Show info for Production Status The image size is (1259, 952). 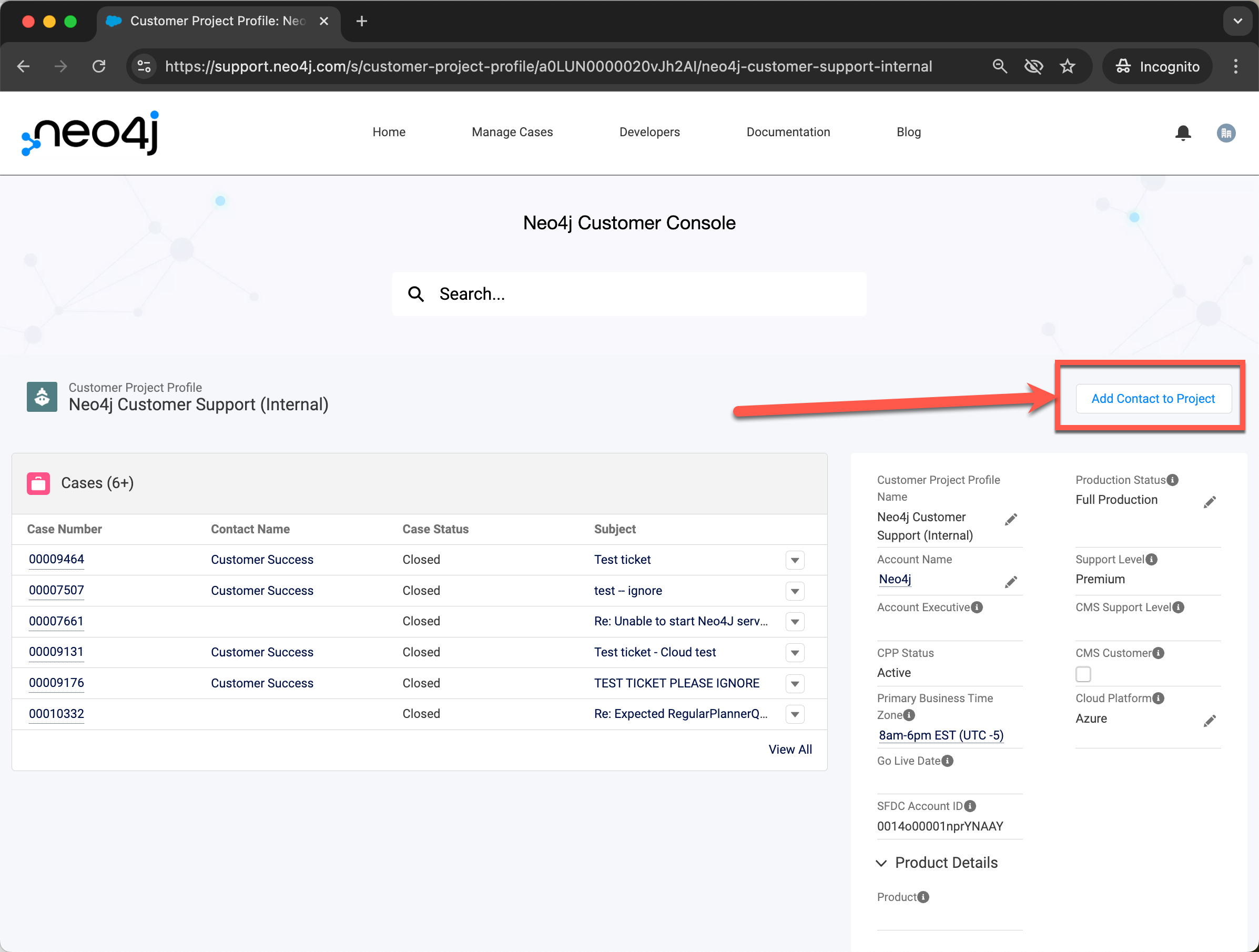pyautogui.click(x=1172, y=480)
